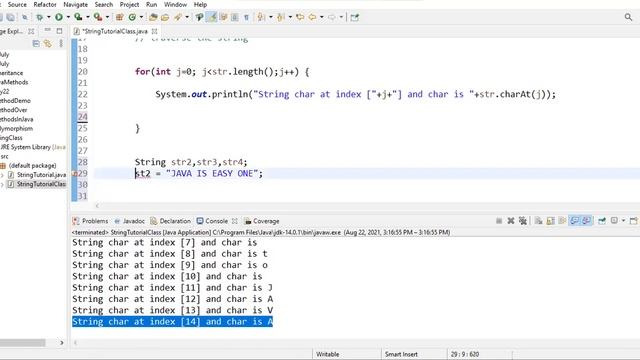640x360 pixels.
Task: Open the Source menu
Action: 17,4
